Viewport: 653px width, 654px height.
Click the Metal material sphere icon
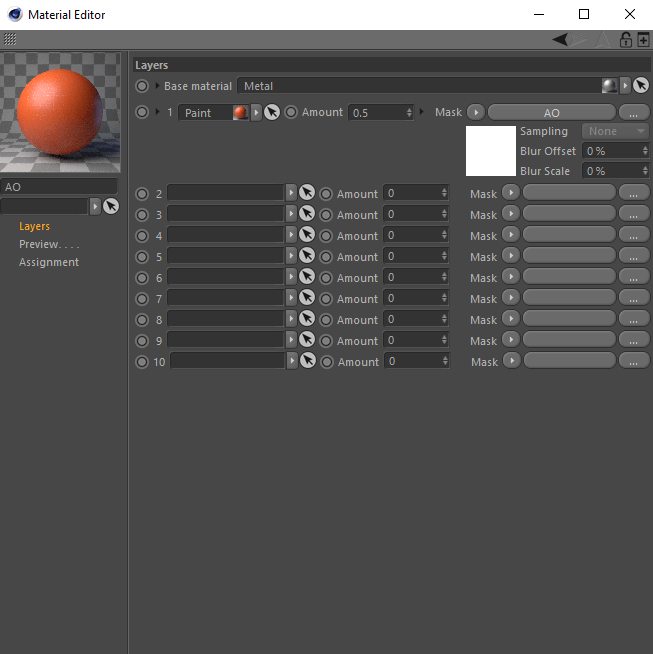610,86
